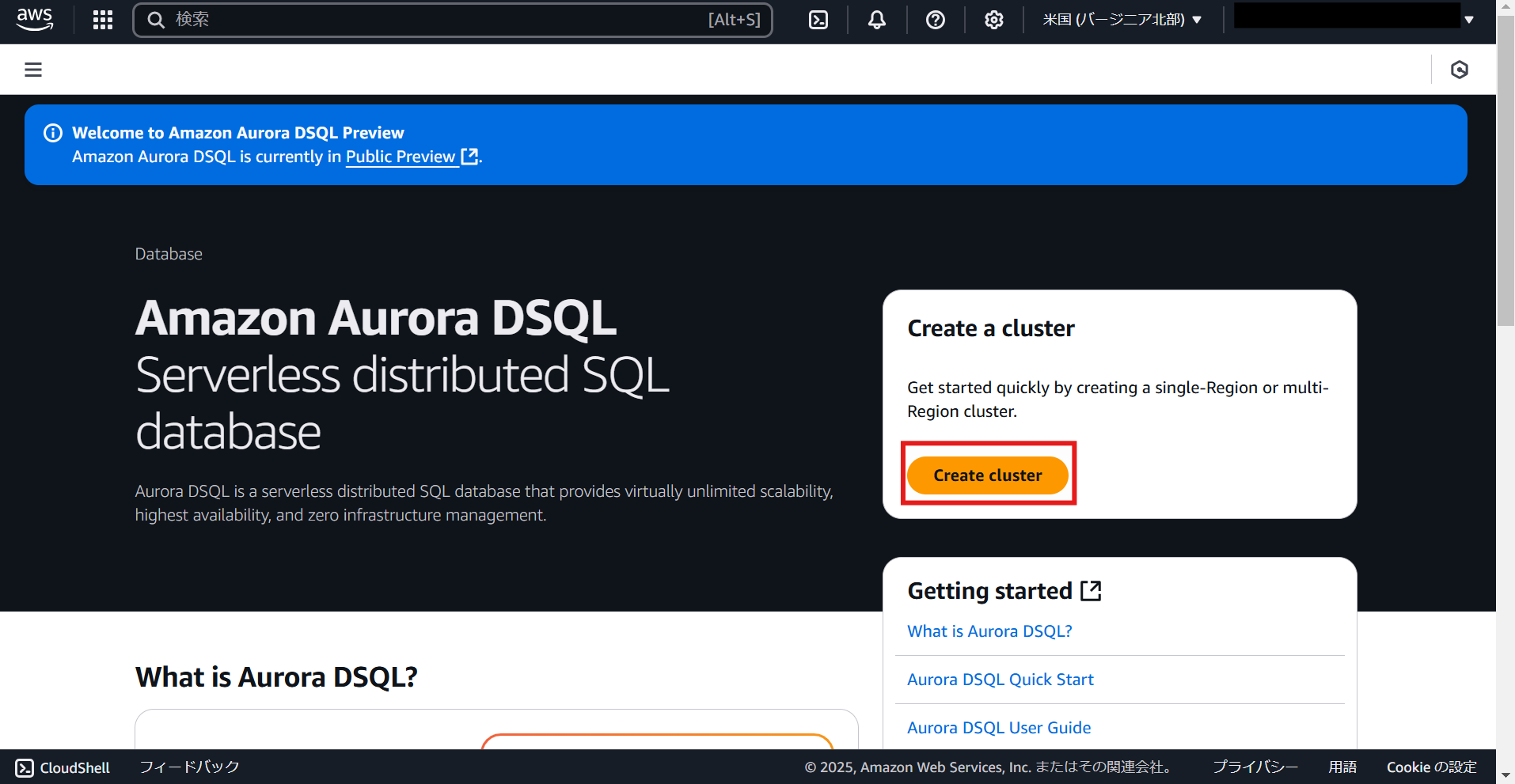Click the Database breadcrumb text
Screen dimensions: 1515x784
coord(169,254)
